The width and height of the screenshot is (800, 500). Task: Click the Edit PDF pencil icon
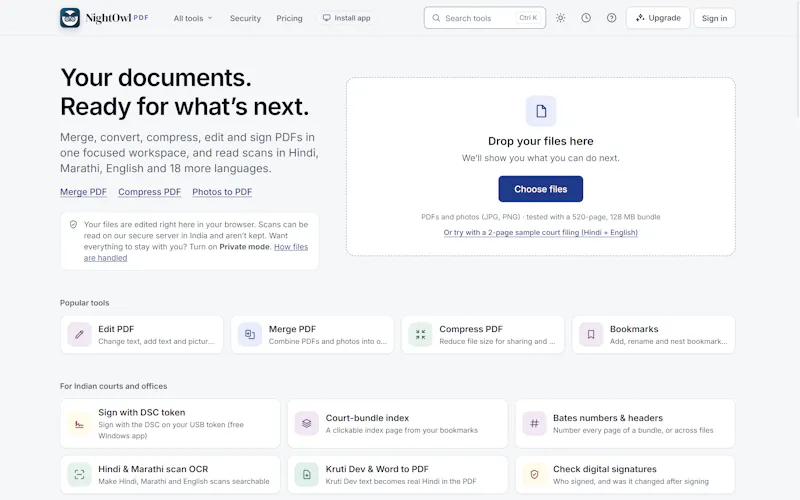click(x=80, y=335)
